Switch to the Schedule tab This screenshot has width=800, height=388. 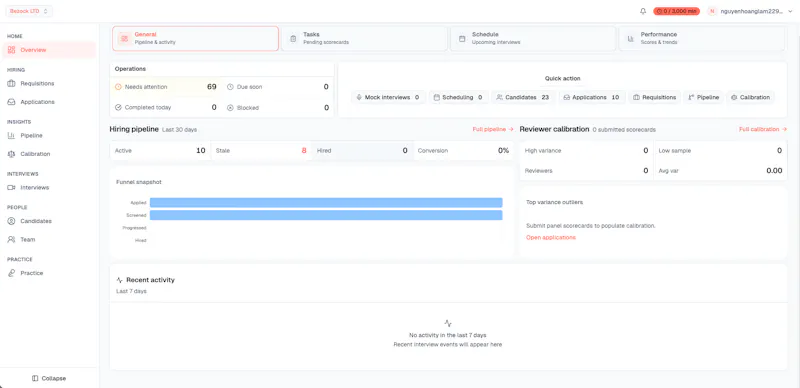coord(533,38)
